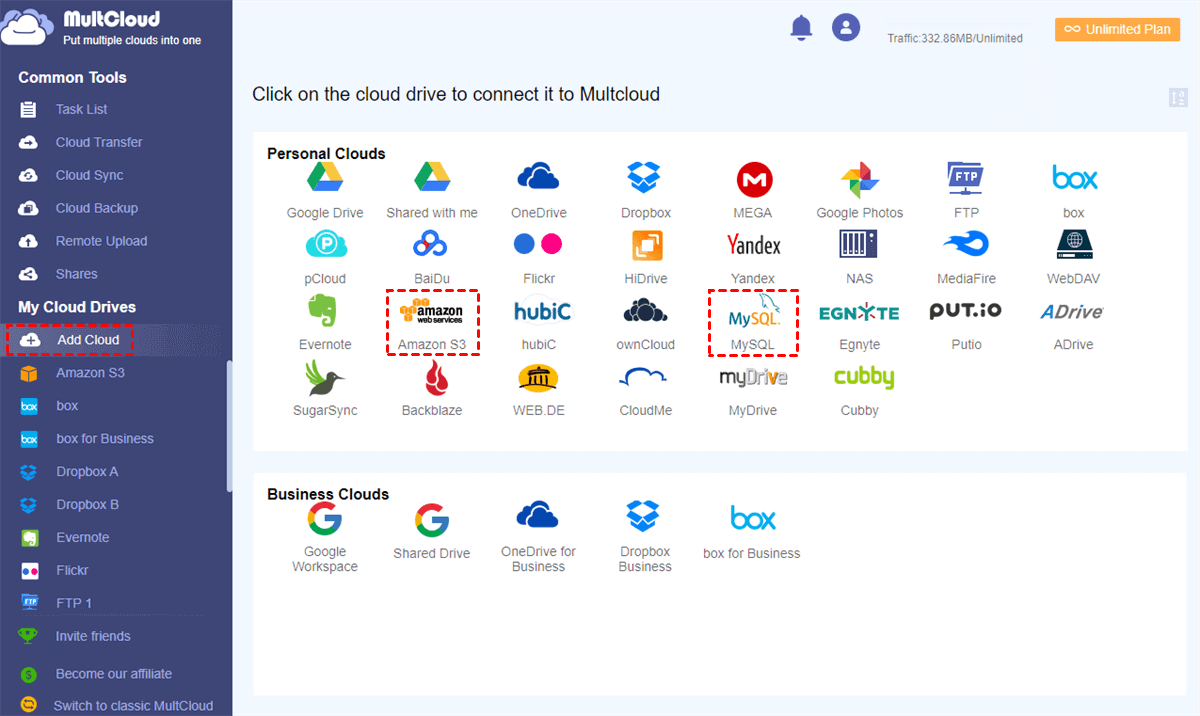Viewport: 1200px width, 716px height.
Task: Choose Dropbox Business cloud
Action: pos(645,537)
